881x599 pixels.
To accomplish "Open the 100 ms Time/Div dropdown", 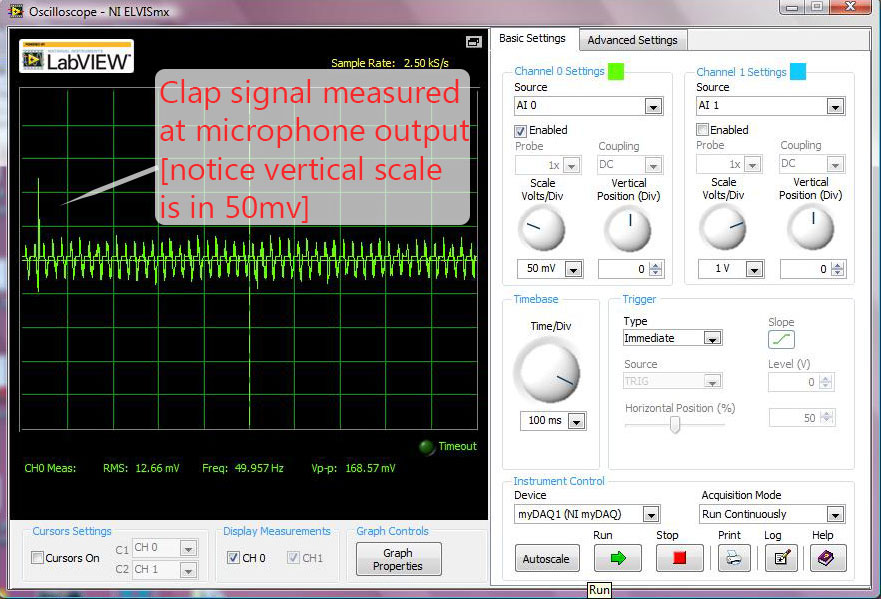I will (576, 421).
